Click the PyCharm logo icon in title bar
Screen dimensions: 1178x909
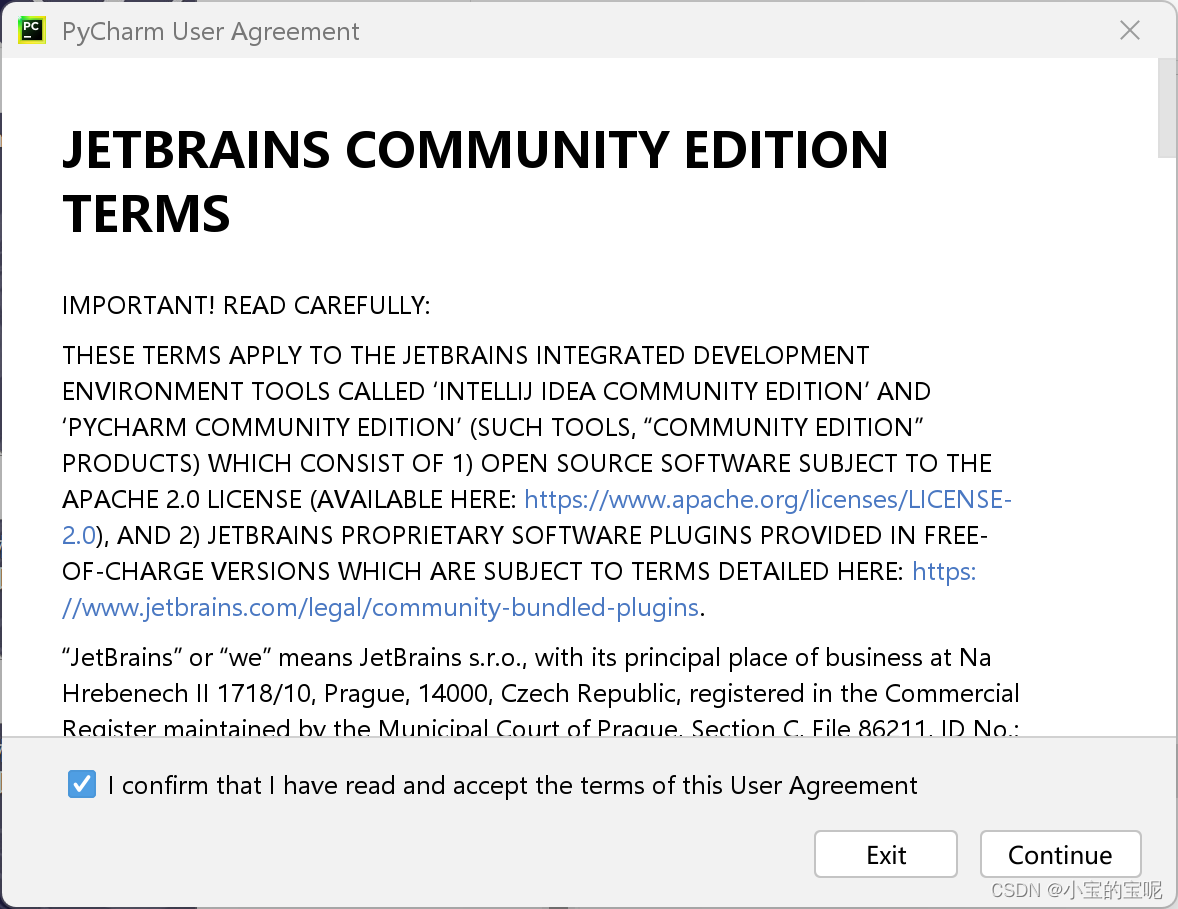[x=32, y=31]
